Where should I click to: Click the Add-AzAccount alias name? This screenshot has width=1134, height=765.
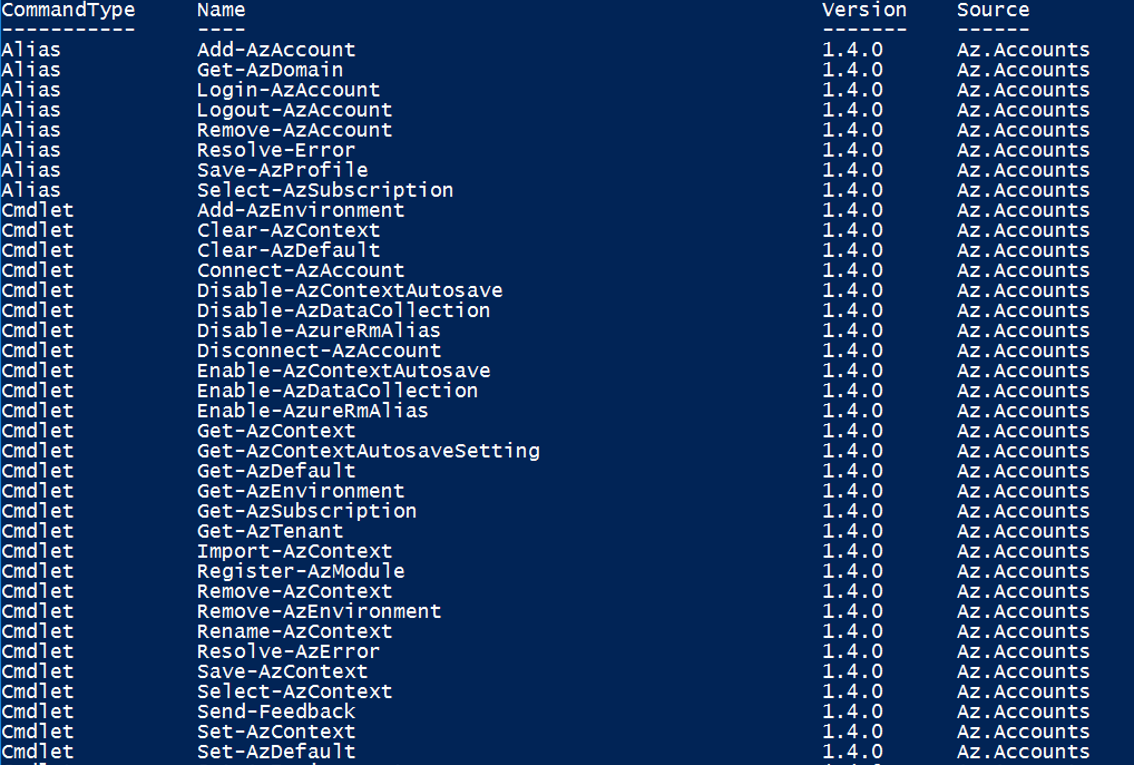pos(276,50)
